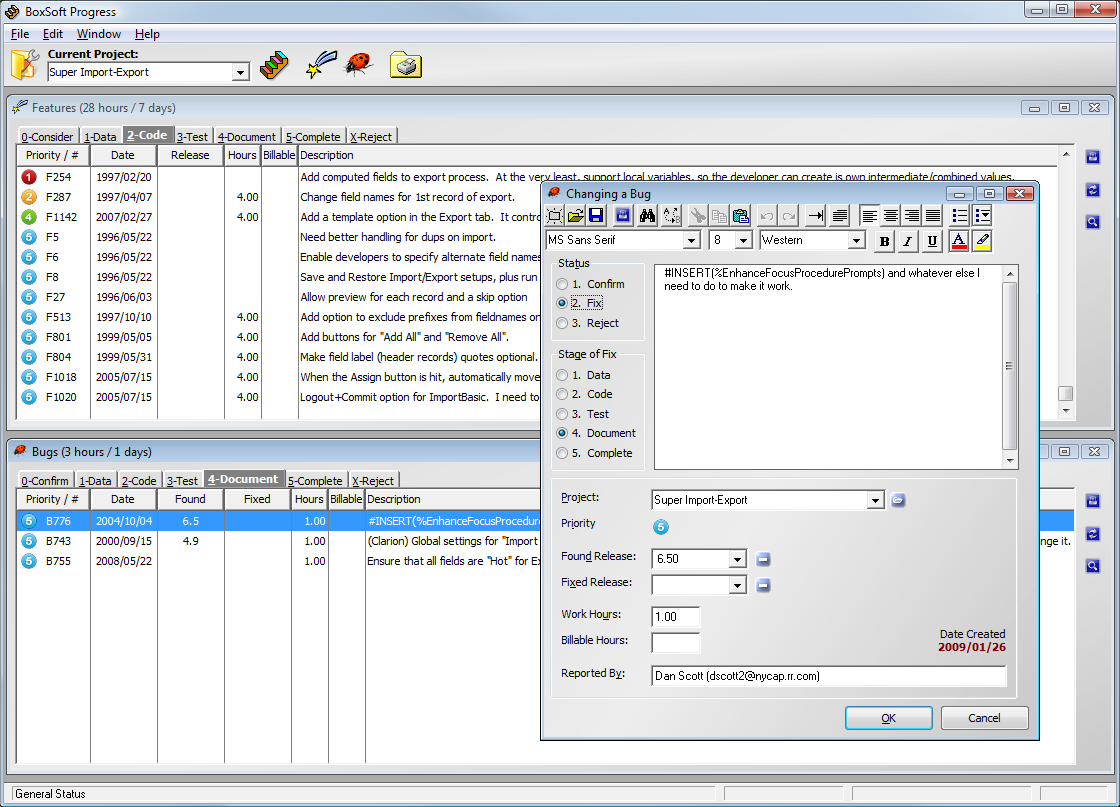Click the folder with printer toolbar icon

tap(405, 65)
